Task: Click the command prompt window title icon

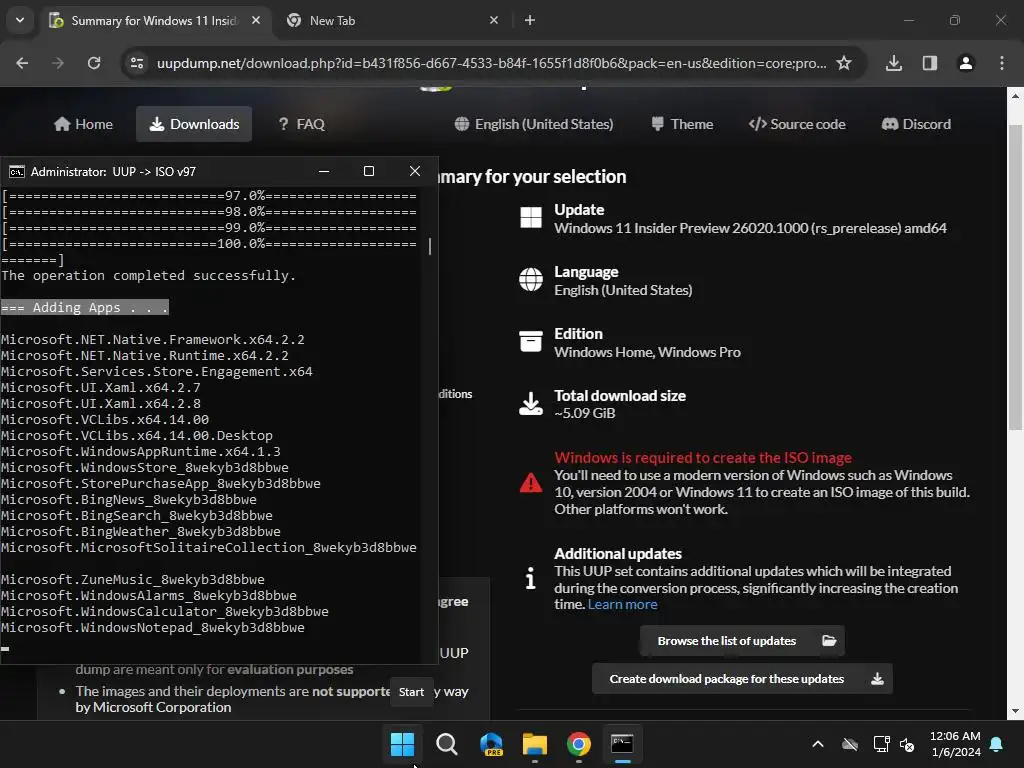Action: 17,172
